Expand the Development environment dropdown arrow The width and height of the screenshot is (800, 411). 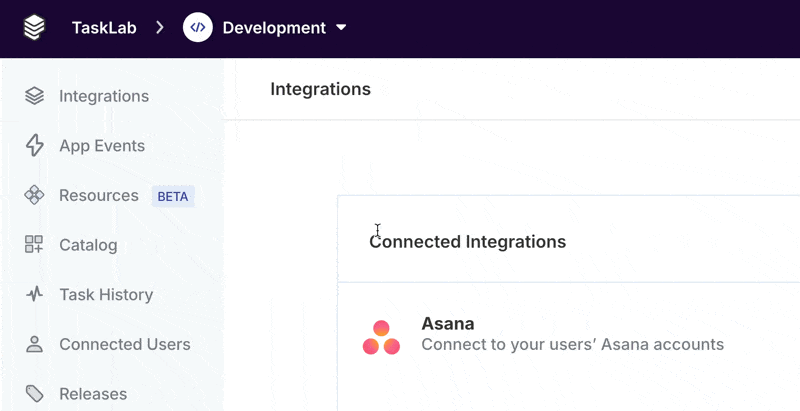coord(341,28)
